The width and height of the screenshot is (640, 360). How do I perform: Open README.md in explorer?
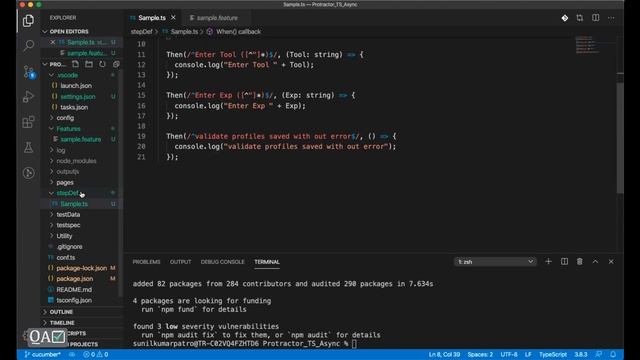(x=74, y=289)
